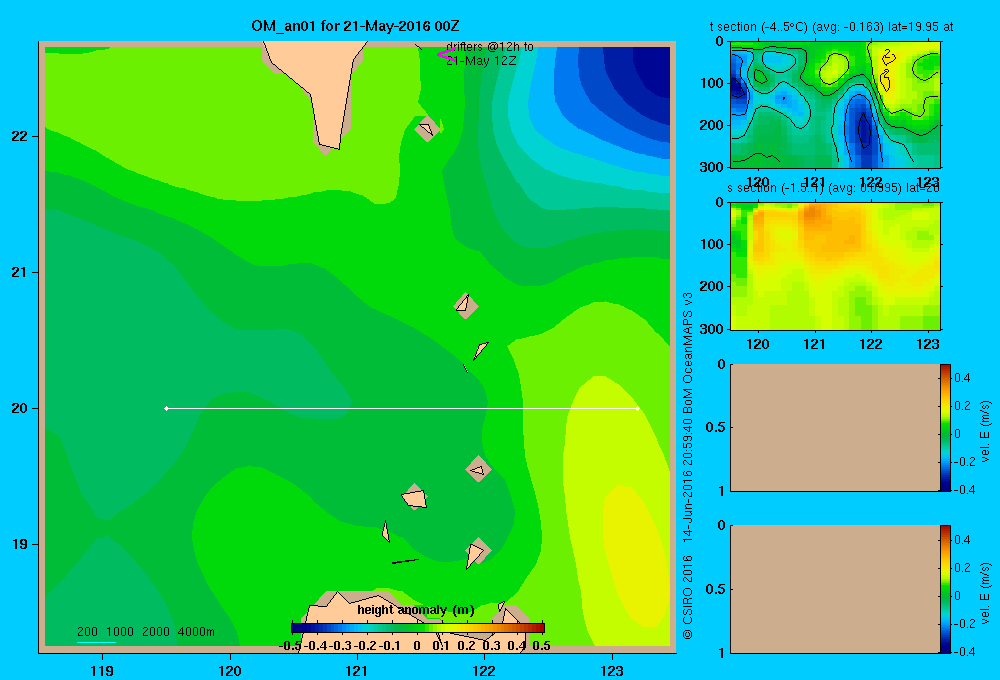The image size is (1000, 680).
Task: Click the longitude 123 label below the main map
Action: click(612, 670)
